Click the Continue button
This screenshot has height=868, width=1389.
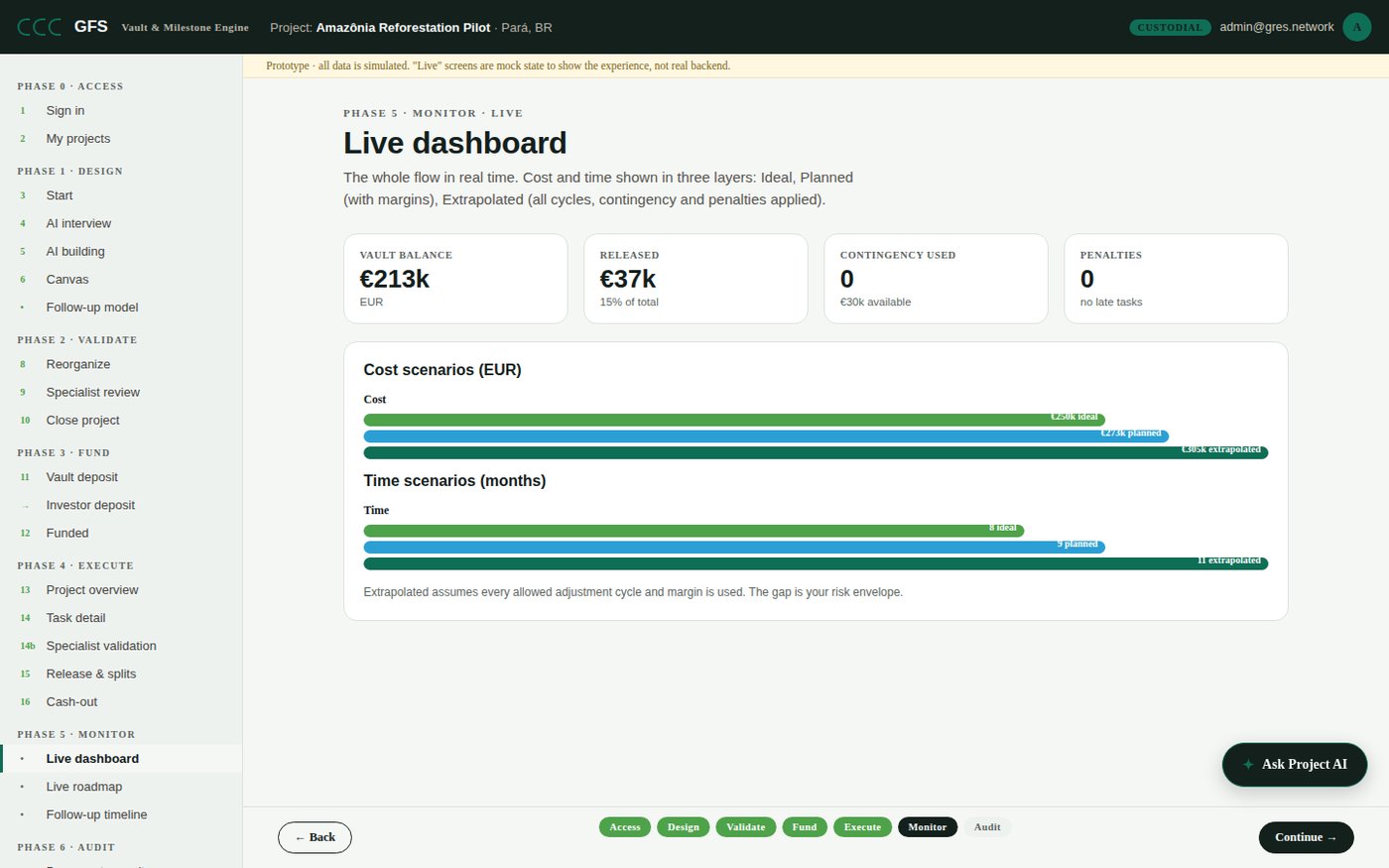coord(1306,837)
